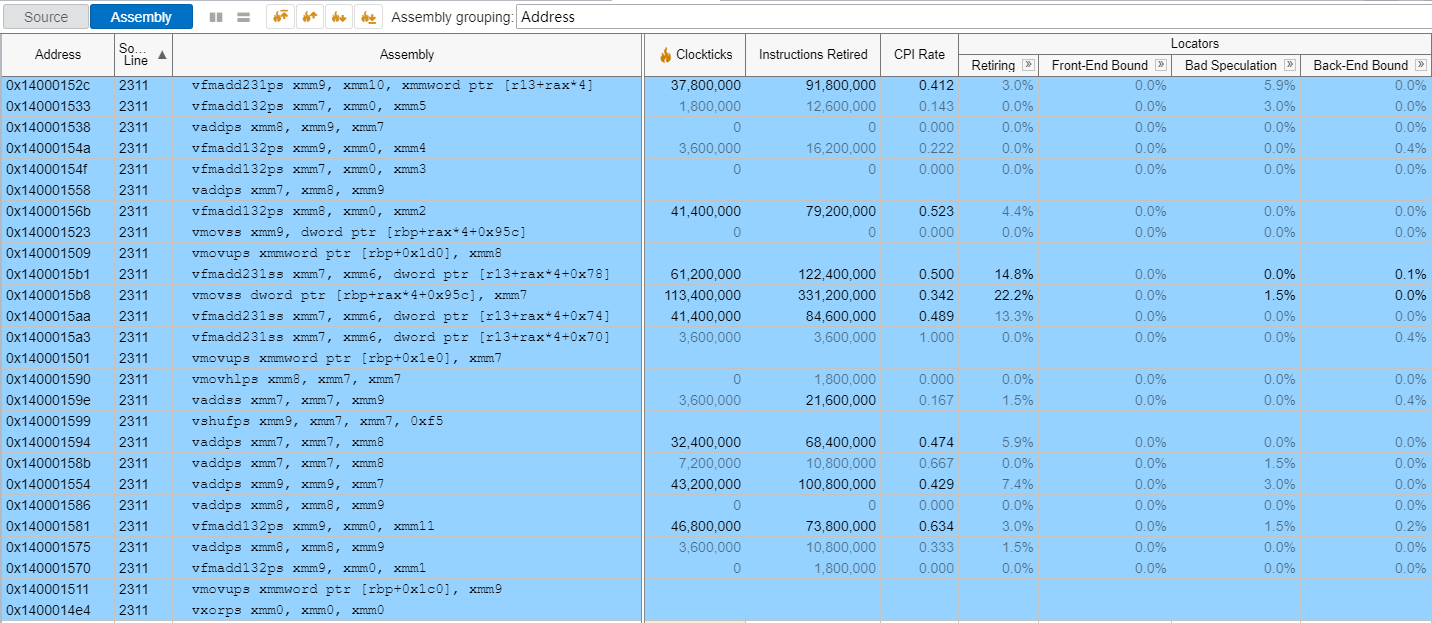
Task: Click vmovups xmmword ptr [rbp+0x1d0] instruction
Action: tap(346, 254)
